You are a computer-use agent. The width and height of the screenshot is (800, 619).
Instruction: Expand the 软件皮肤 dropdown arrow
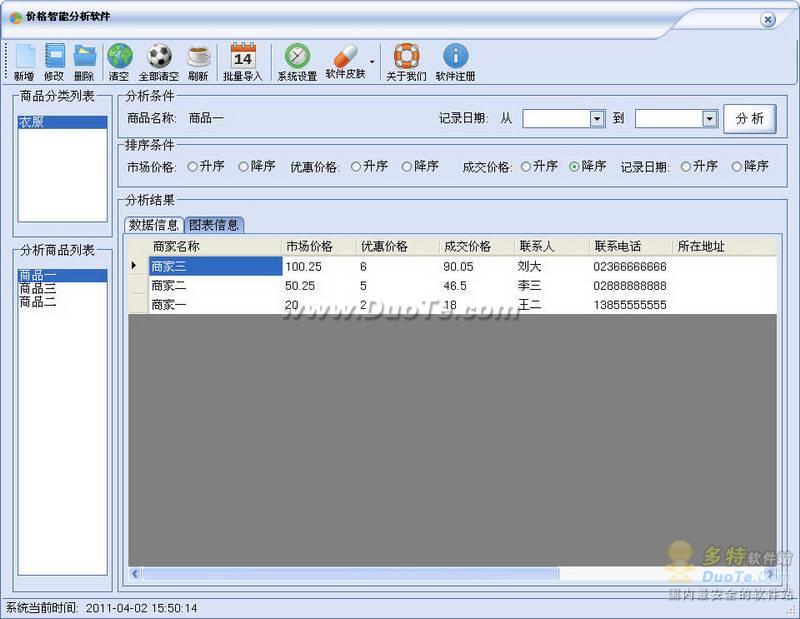372,62
